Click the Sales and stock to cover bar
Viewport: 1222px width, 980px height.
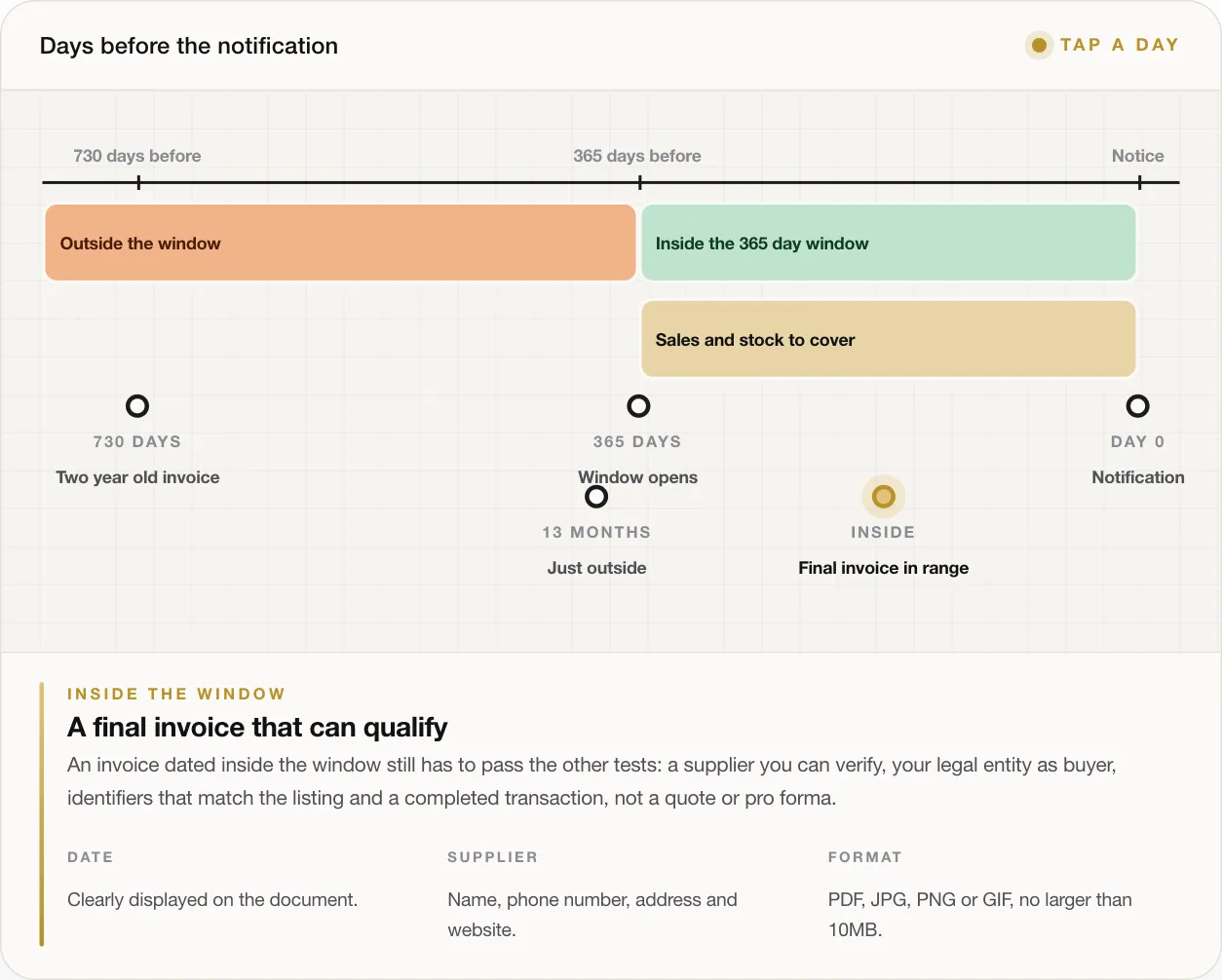(889, 339)
